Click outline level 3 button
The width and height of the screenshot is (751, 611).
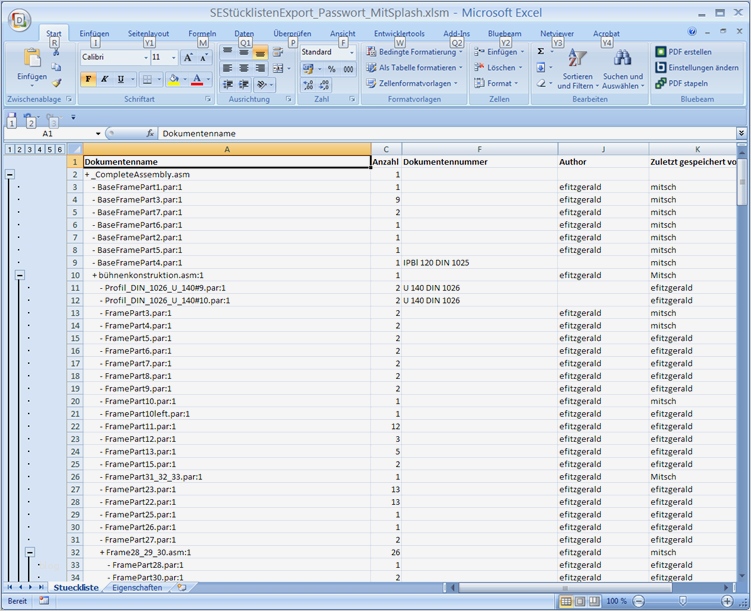pyautogui.click(x=29, y=149)
